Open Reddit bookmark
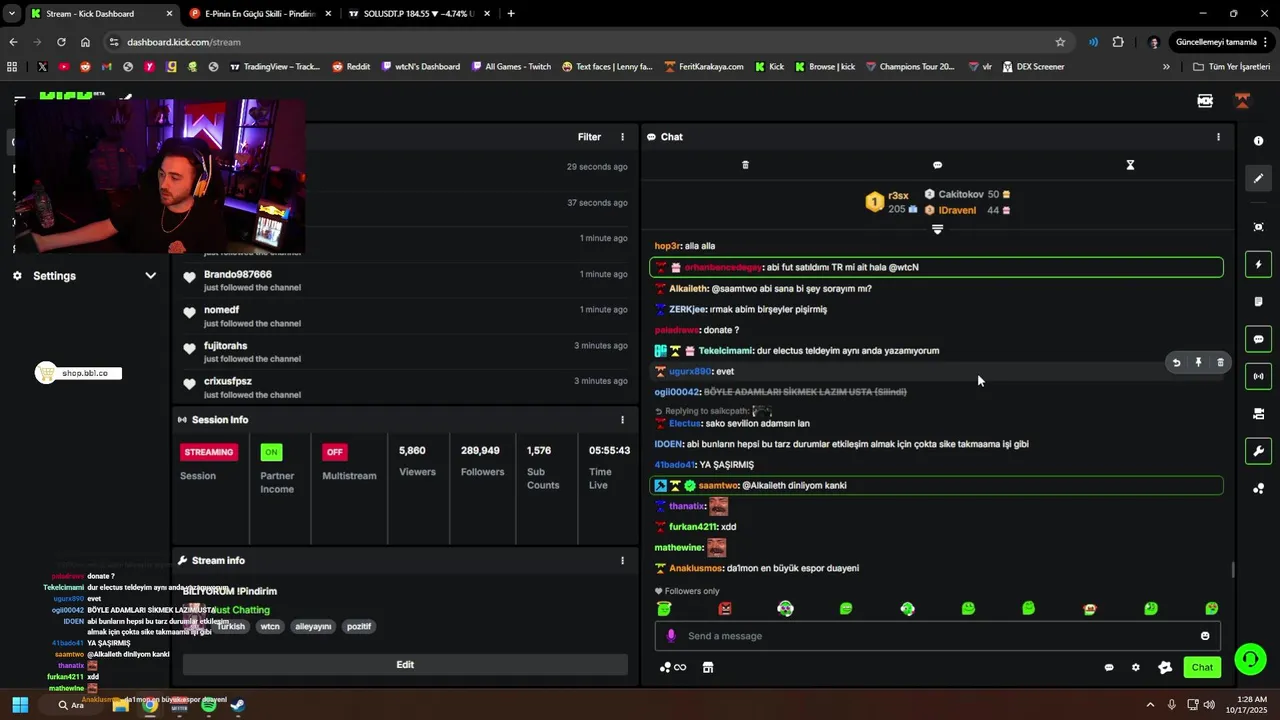 coord(351,67)
